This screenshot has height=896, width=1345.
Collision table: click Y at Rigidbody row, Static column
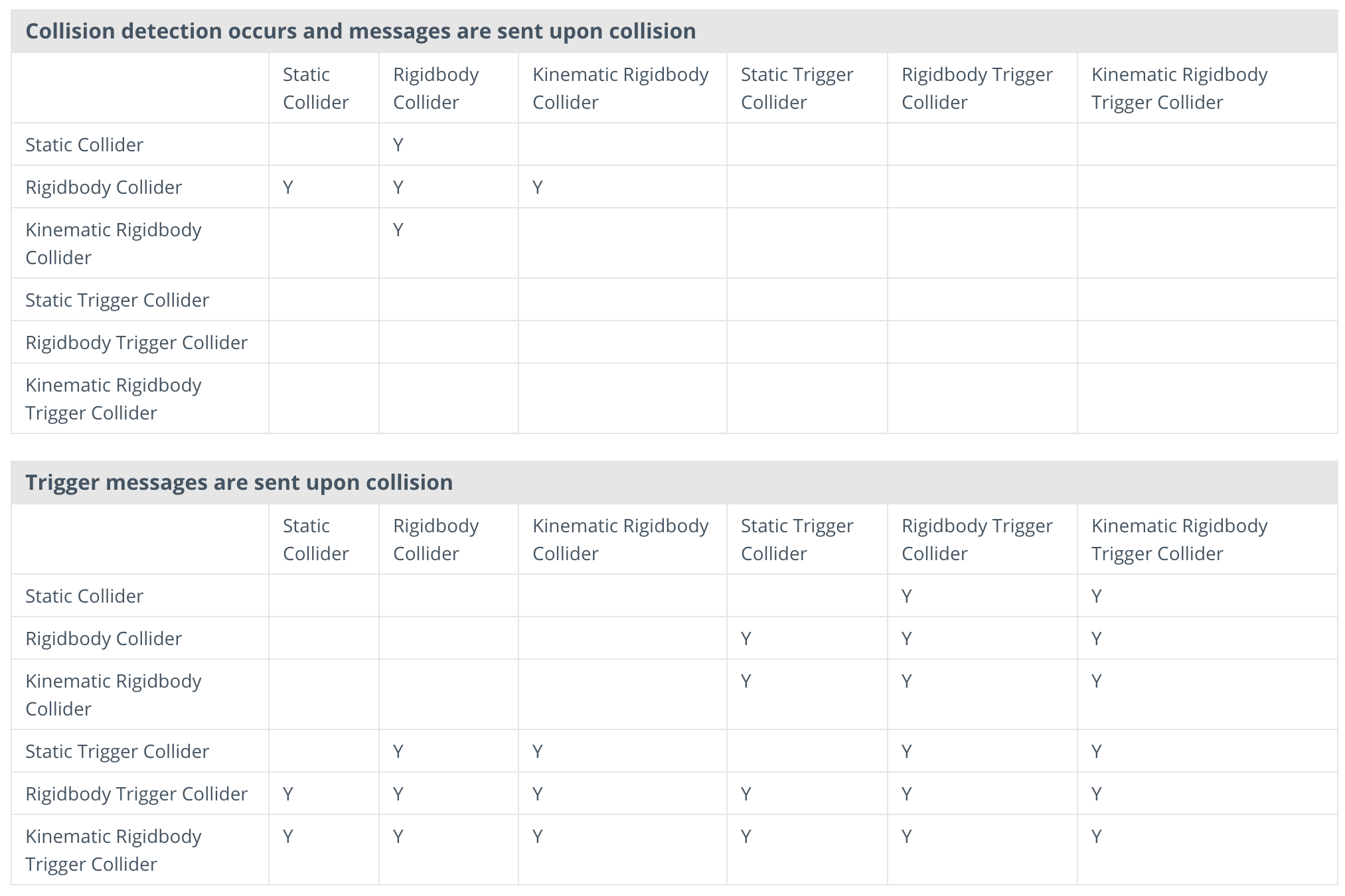tap(288, 187)
